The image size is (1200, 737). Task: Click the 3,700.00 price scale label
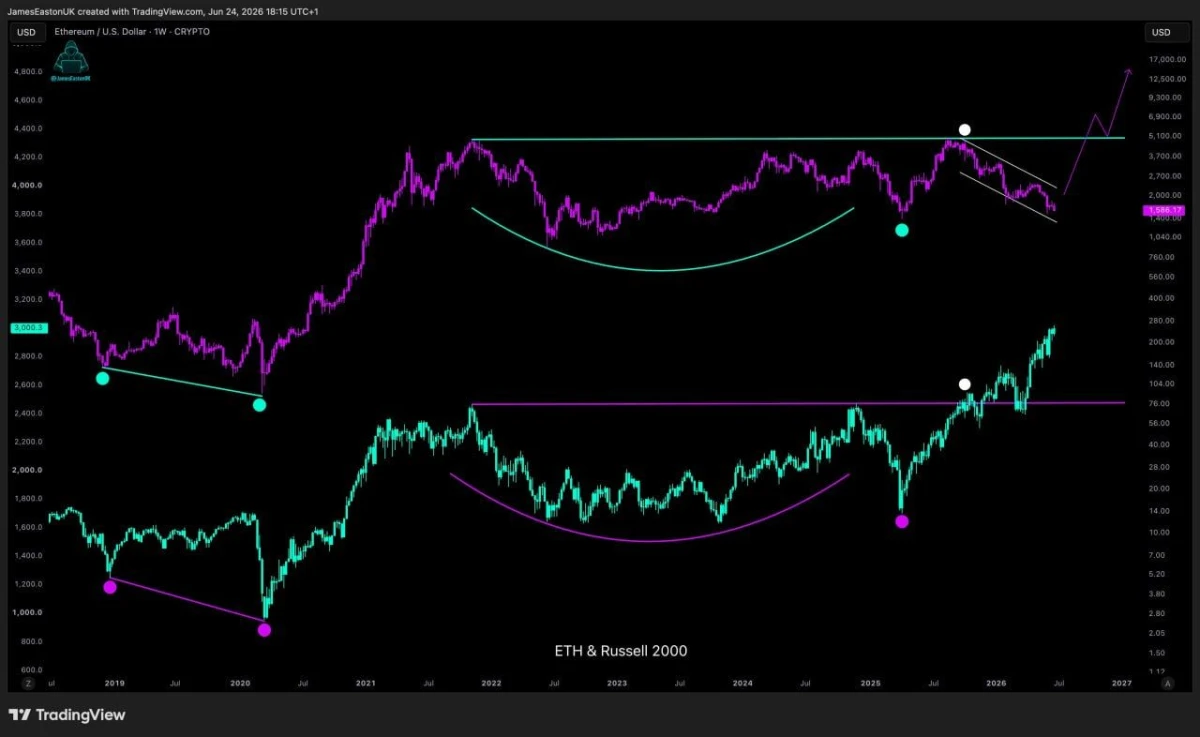[1164, 156]
